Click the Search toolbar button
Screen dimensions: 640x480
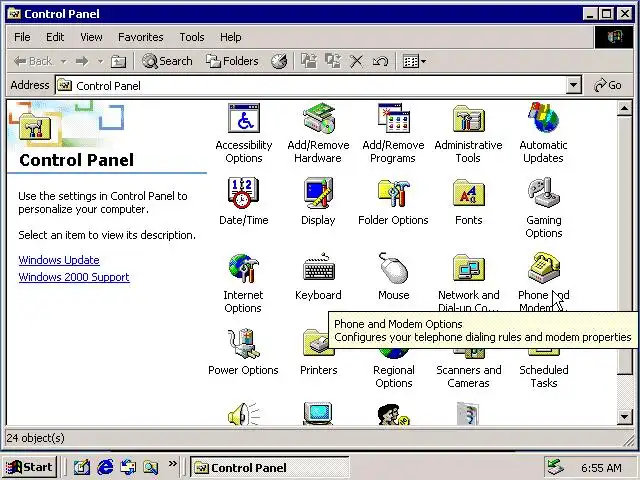(167, 61)
